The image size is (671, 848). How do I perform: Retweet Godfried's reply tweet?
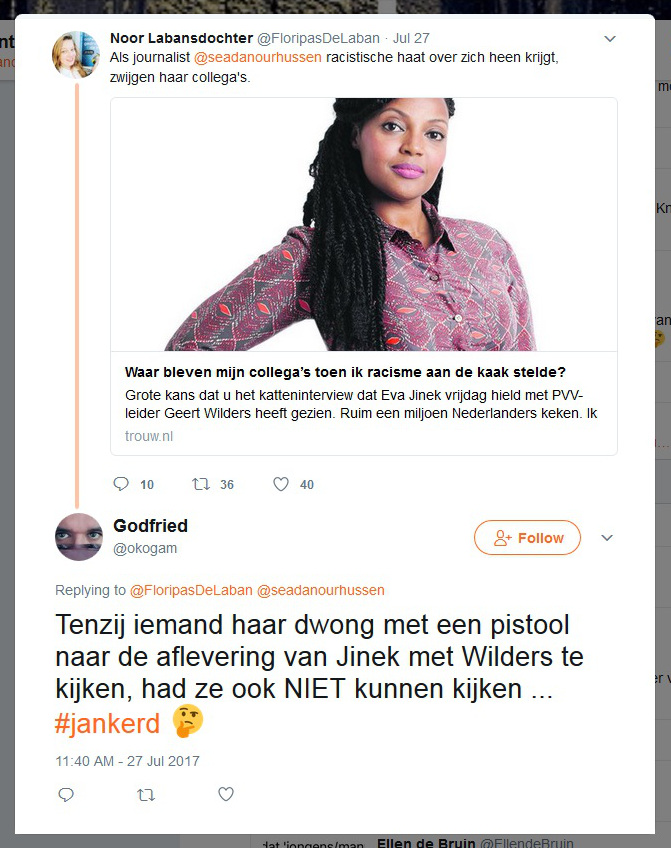[146, 794]
